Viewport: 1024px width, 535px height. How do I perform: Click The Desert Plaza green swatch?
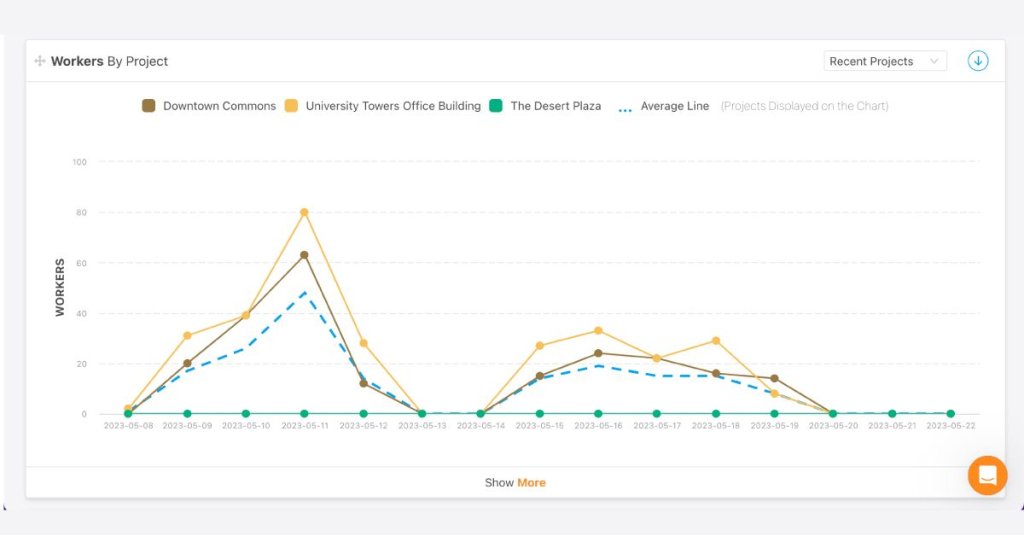pos(496,106)
